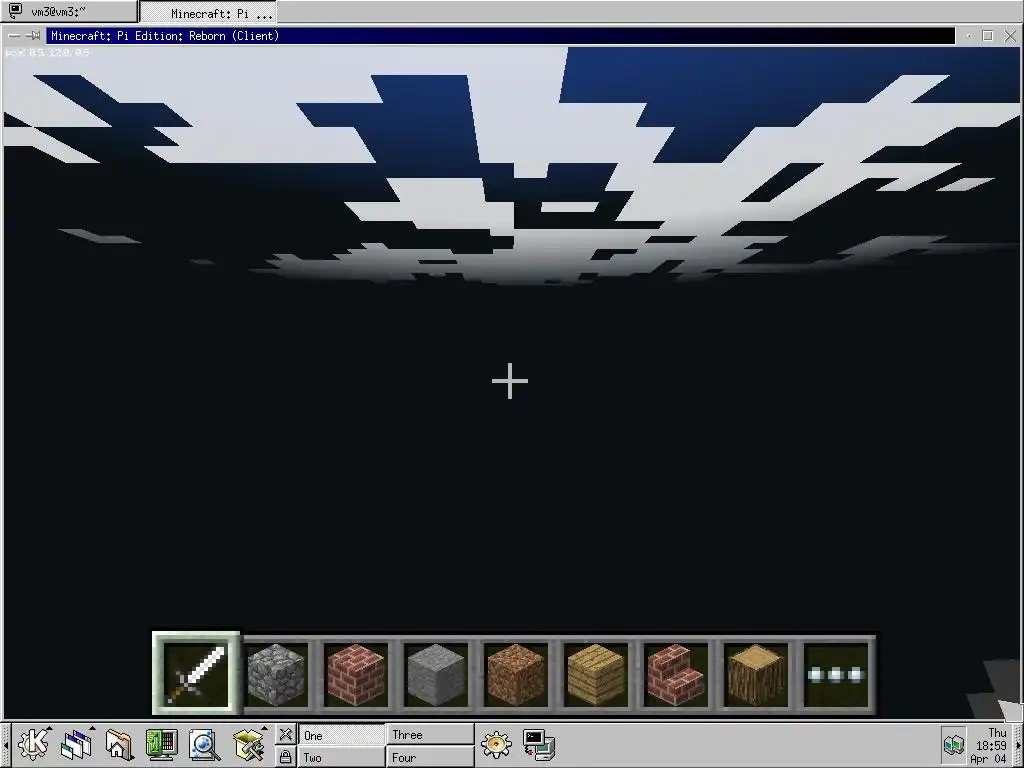This screenshot has height=768, width=1024.
Task: Open the Minecraft window menu button
Action: [x=14, y=36]
